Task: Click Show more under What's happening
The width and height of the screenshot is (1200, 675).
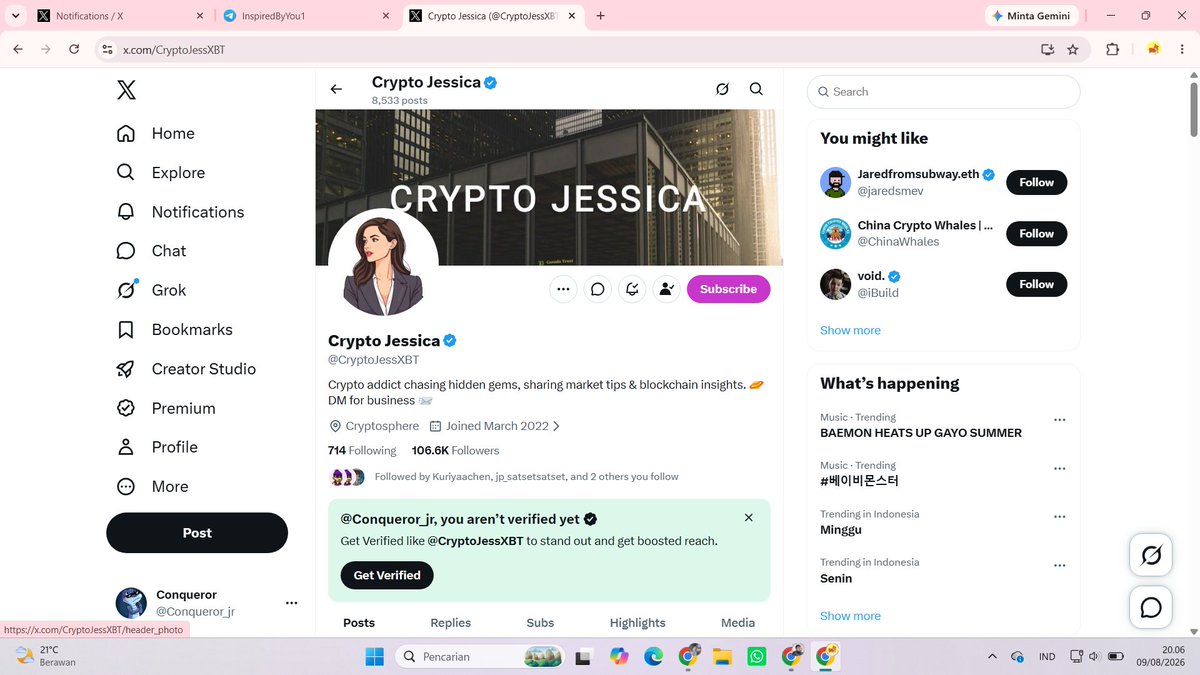Action: (850, 617)
